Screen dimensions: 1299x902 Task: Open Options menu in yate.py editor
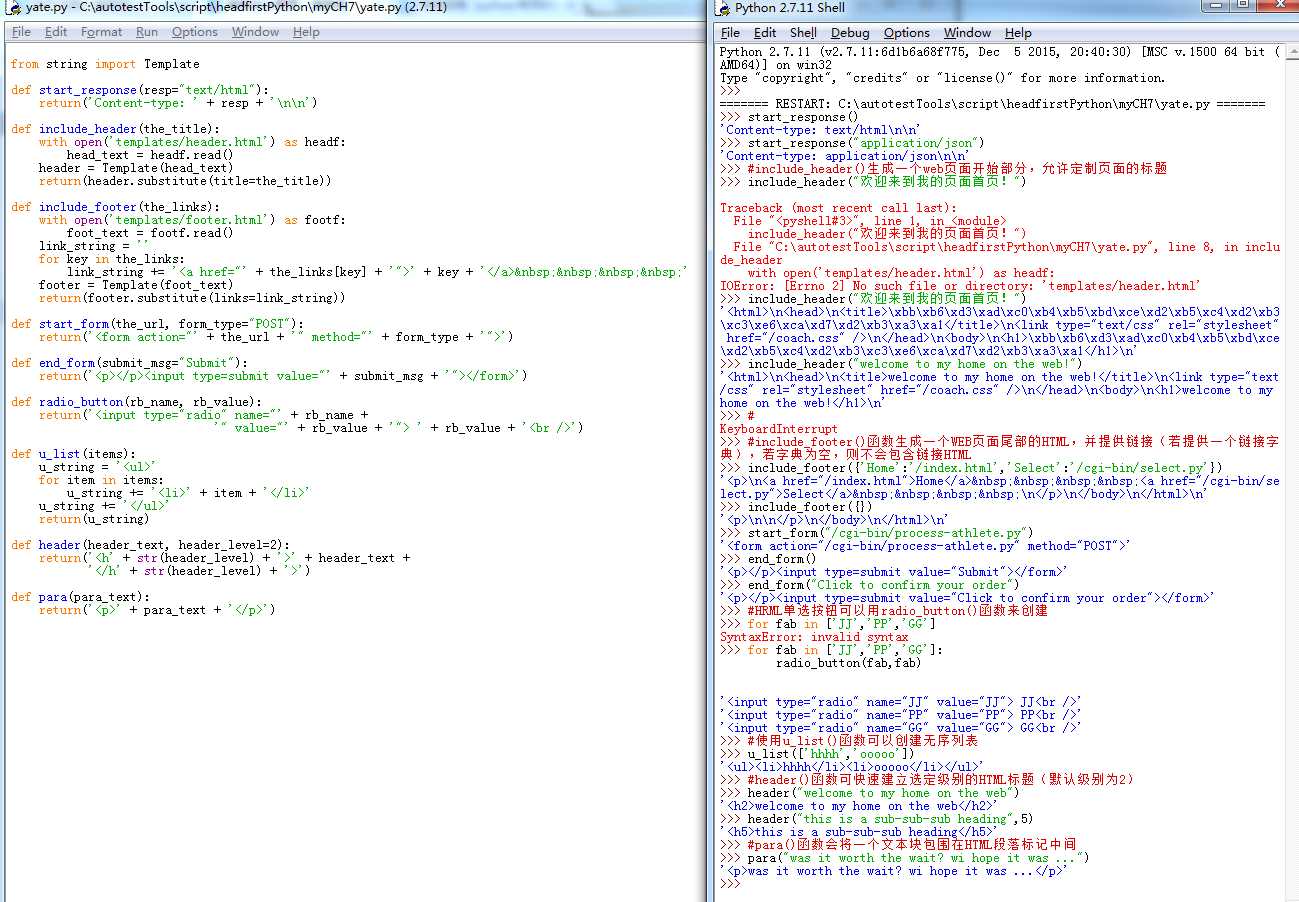[195, 32]
